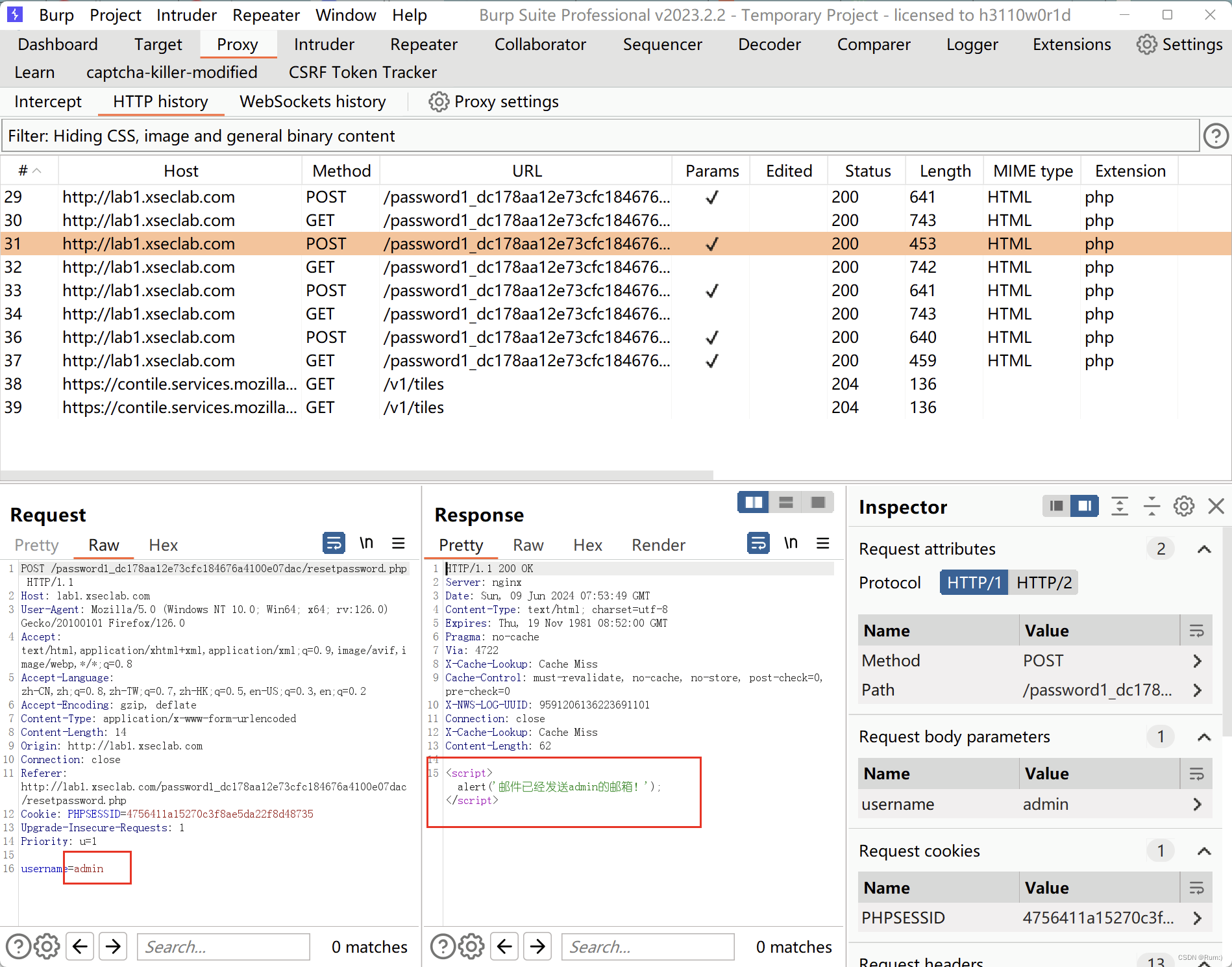Collapse all Inspector sections icon
Image resolution: width=1232 pixels, height=967 pixels.
point(1152,506)
